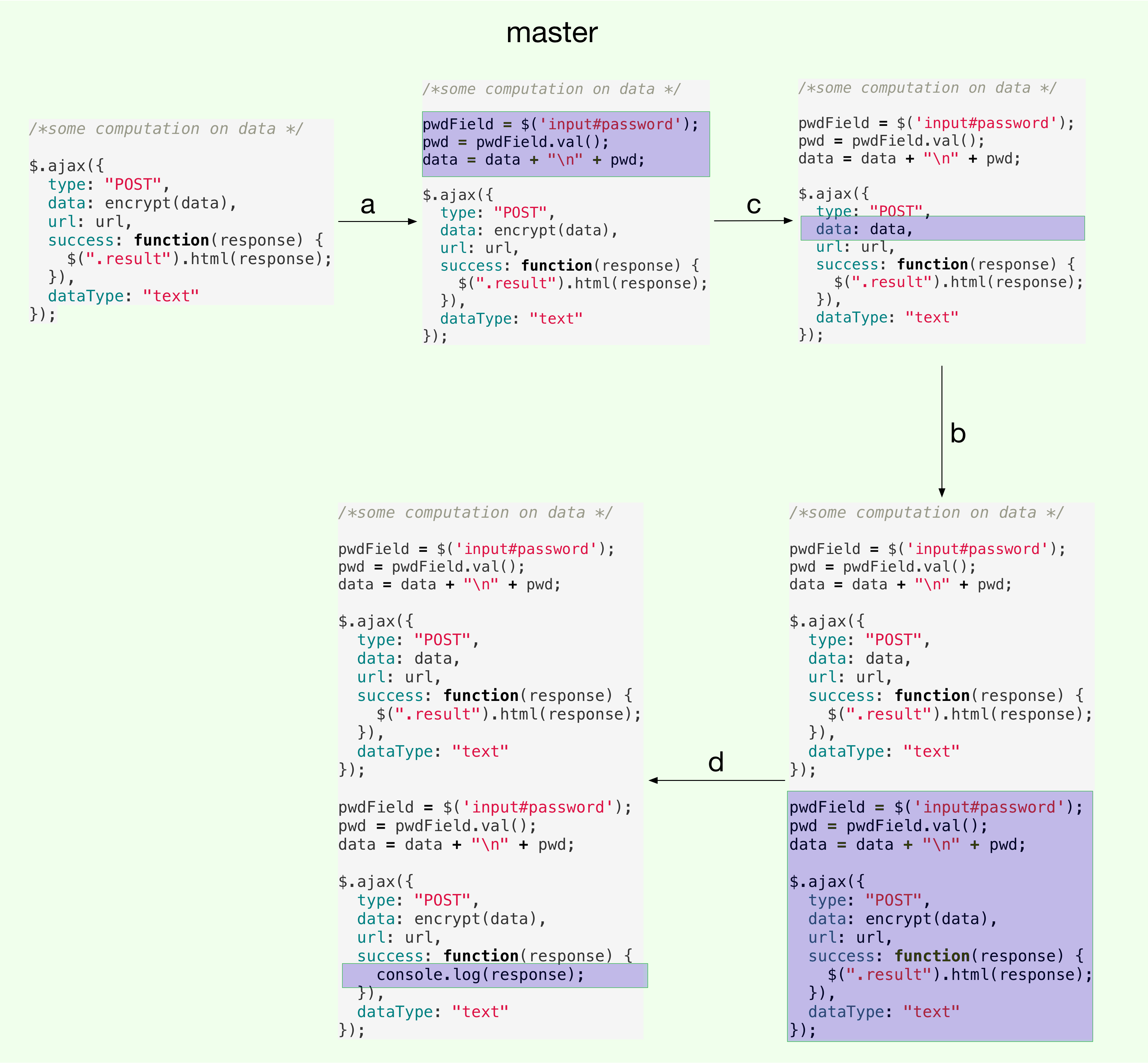Viewport: 1148px width, 1063px height.
Task: Click 'data: encrypt(data),' in the bottom-left snippet
Action: [x=451, y=919]
